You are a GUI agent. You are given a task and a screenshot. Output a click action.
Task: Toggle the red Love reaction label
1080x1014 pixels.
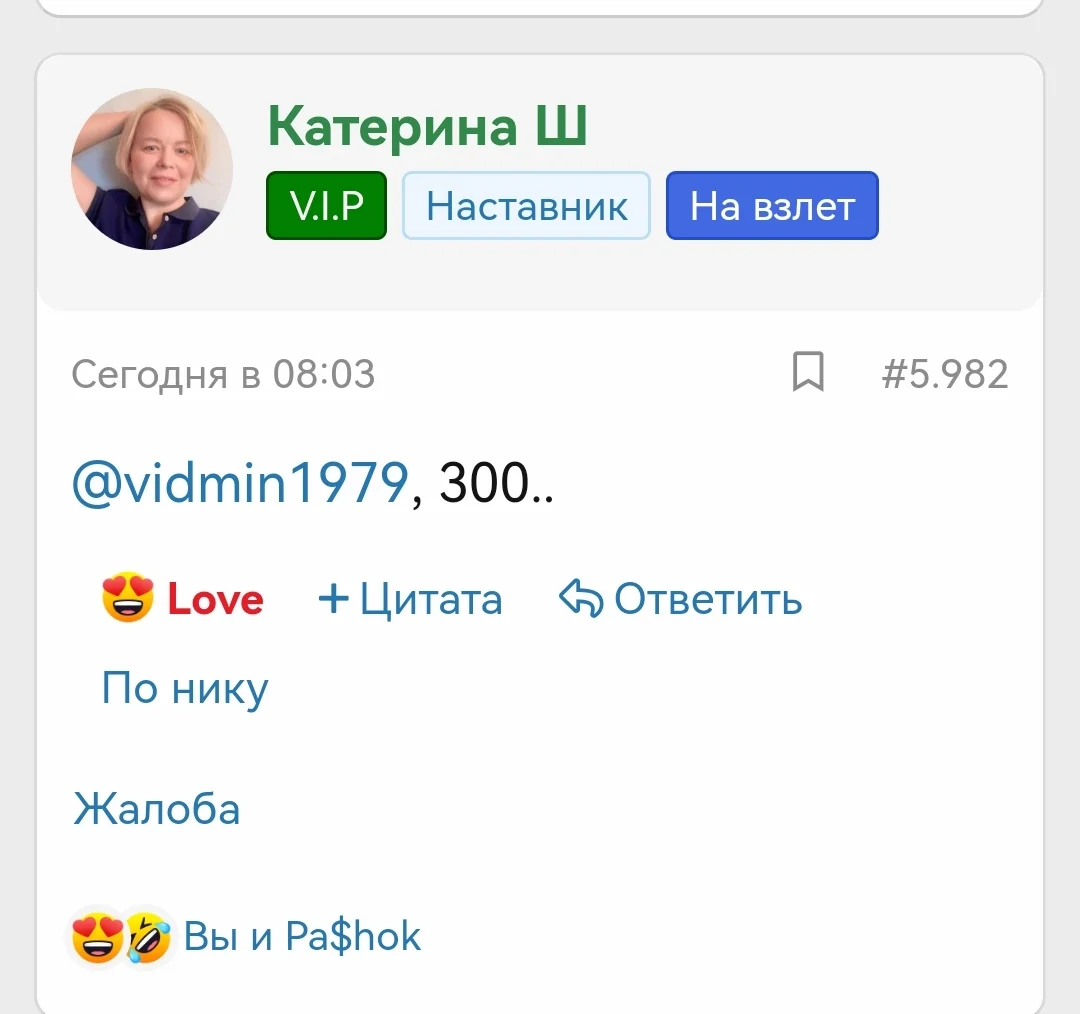tap(216, 599)
